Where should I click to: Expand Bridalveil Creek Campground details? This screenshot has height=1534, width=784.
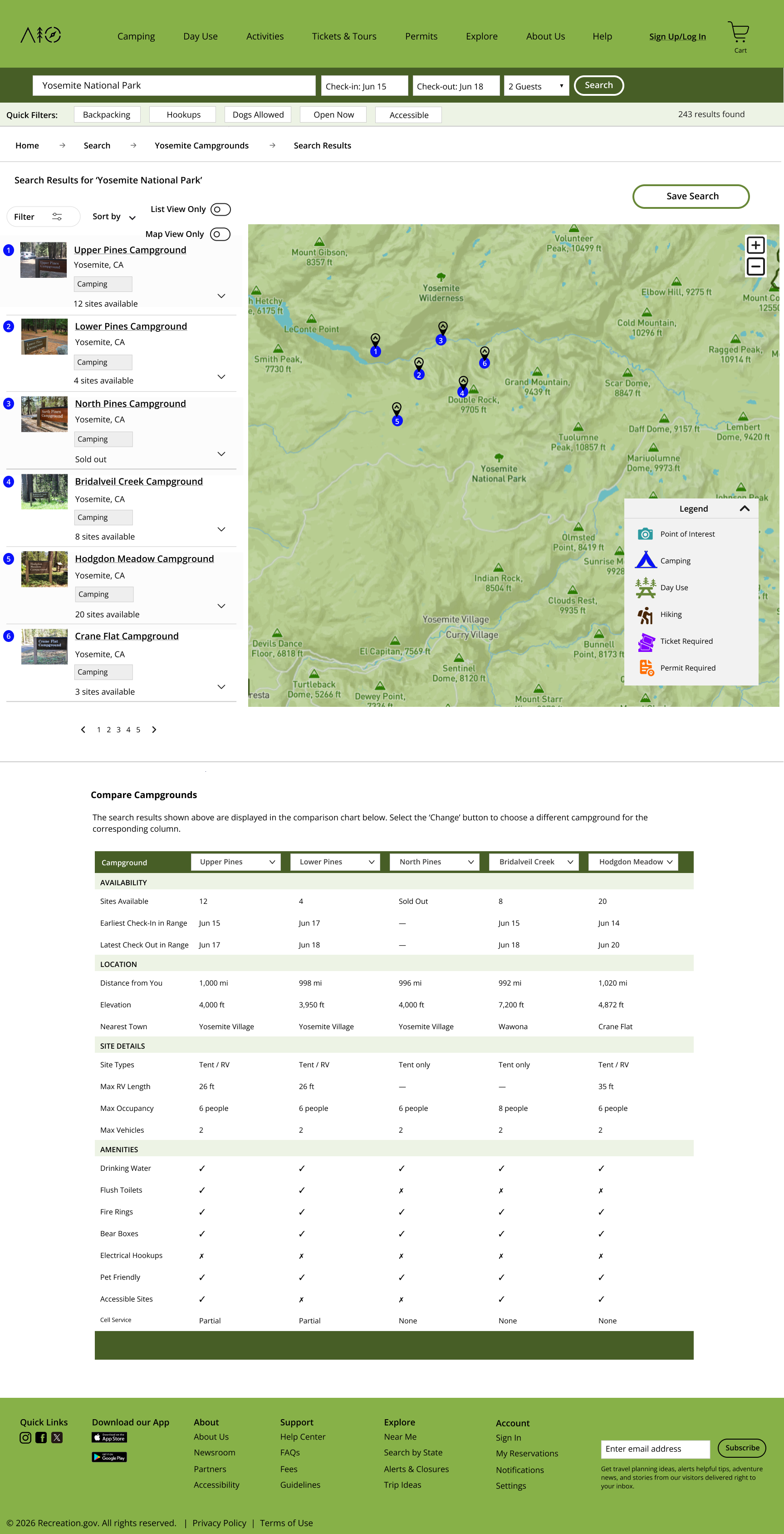(221, 529)
